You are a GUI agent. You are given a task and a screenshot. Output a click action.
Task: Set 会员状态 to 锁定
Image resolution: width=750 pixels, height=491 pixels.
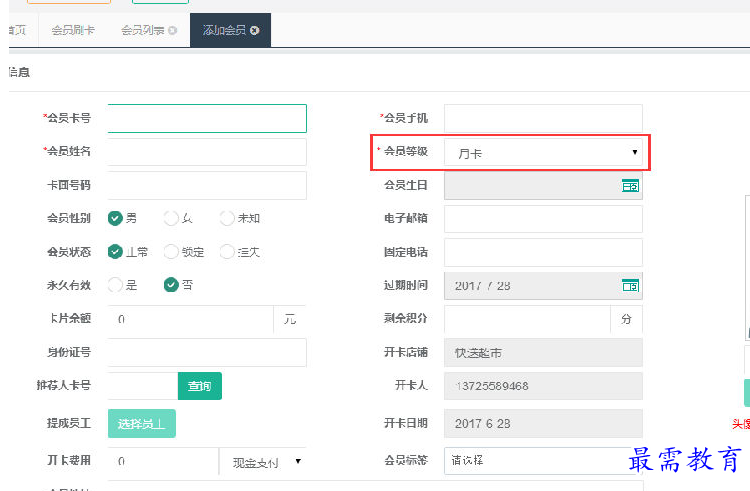click(171, 251)
